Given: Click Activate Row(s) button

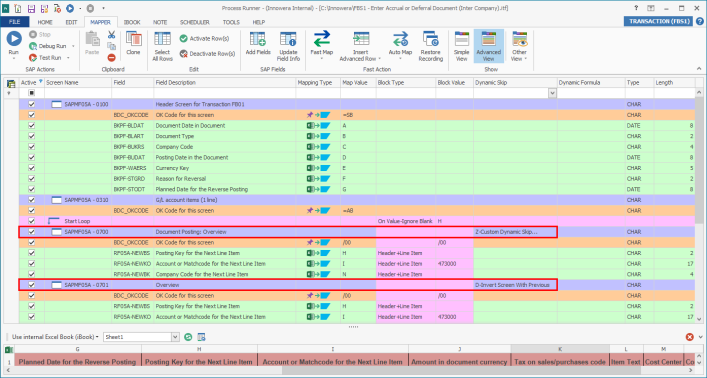Looking at the screenshot, I should pyautogui.click(x=204, y=39).
